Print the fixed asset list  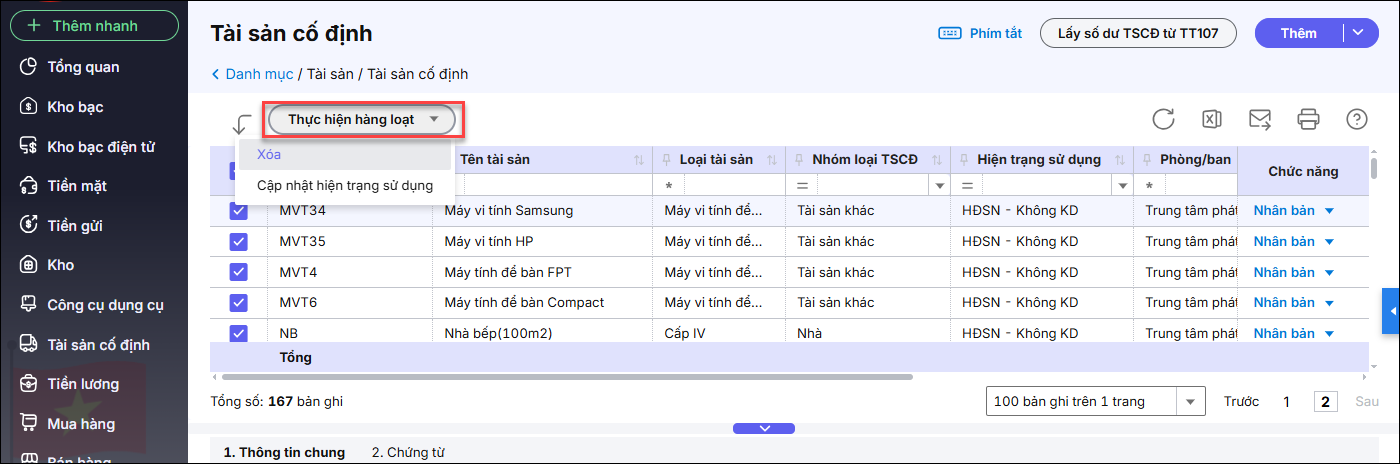[1308, 120]
